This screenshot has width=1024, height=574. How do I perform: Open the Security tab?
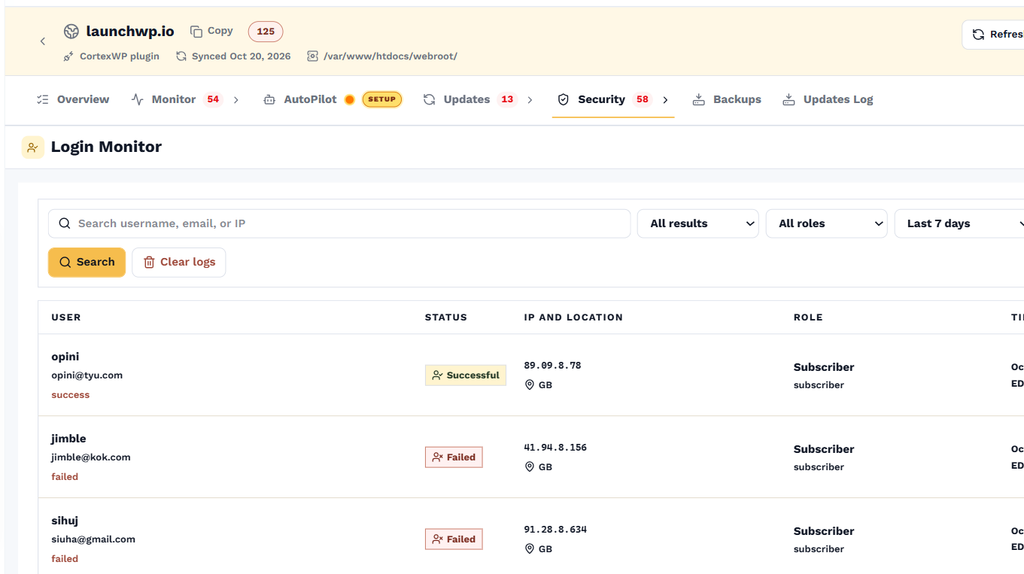(x=603, y=99)
